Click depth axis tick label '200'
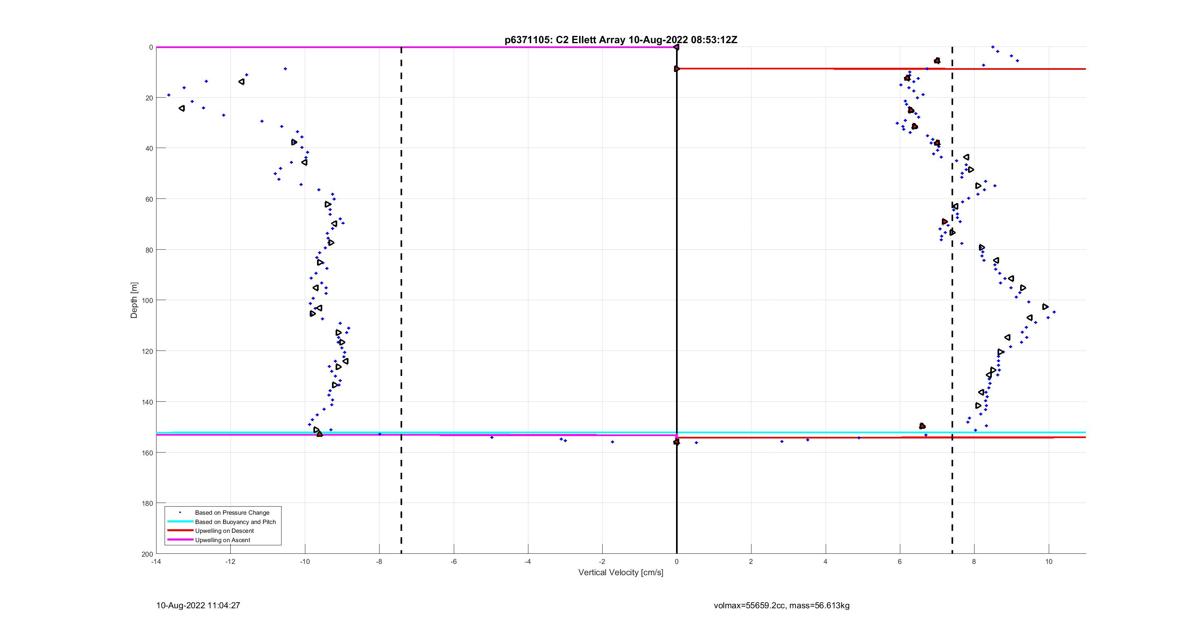The image size is (1200, 622). (146, 553)
